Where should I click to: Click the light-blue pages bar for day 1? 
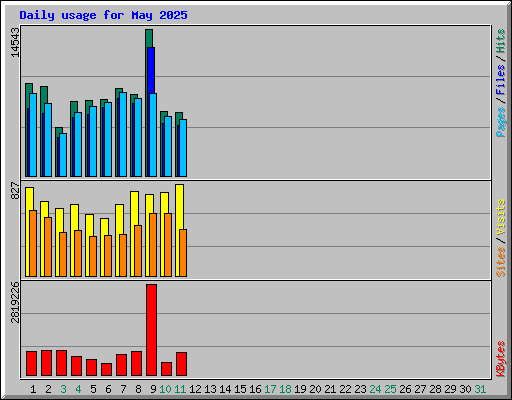tap(33, 135)
